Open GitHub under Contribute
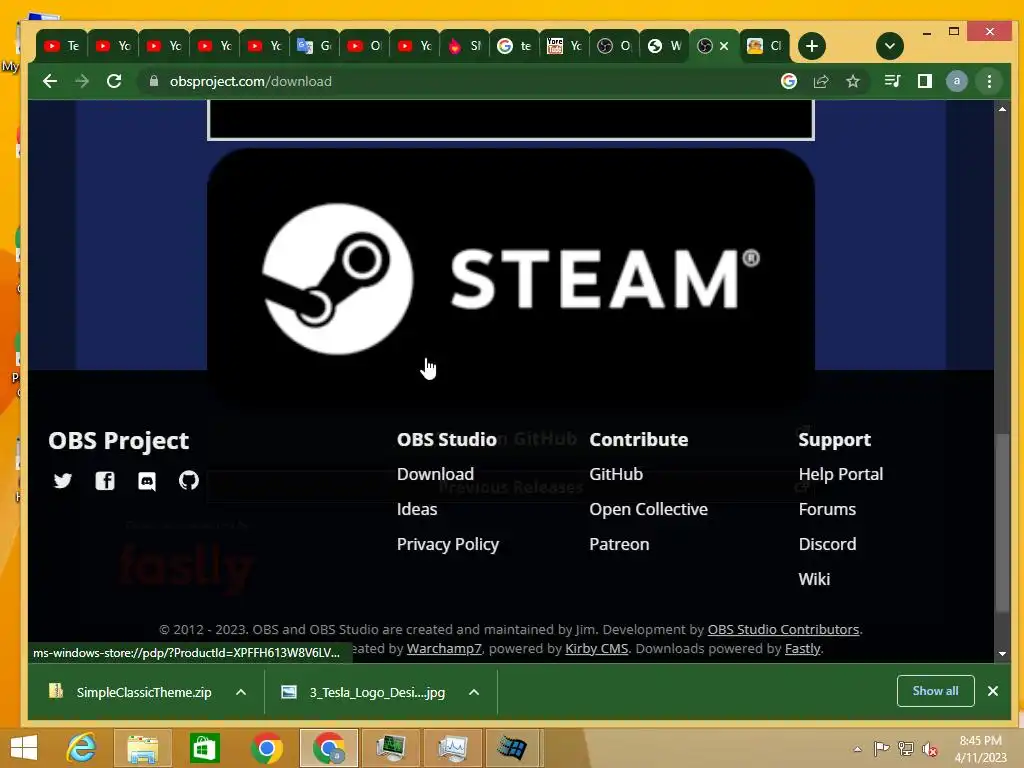1024x768 pixels. (x=616, y=474)
